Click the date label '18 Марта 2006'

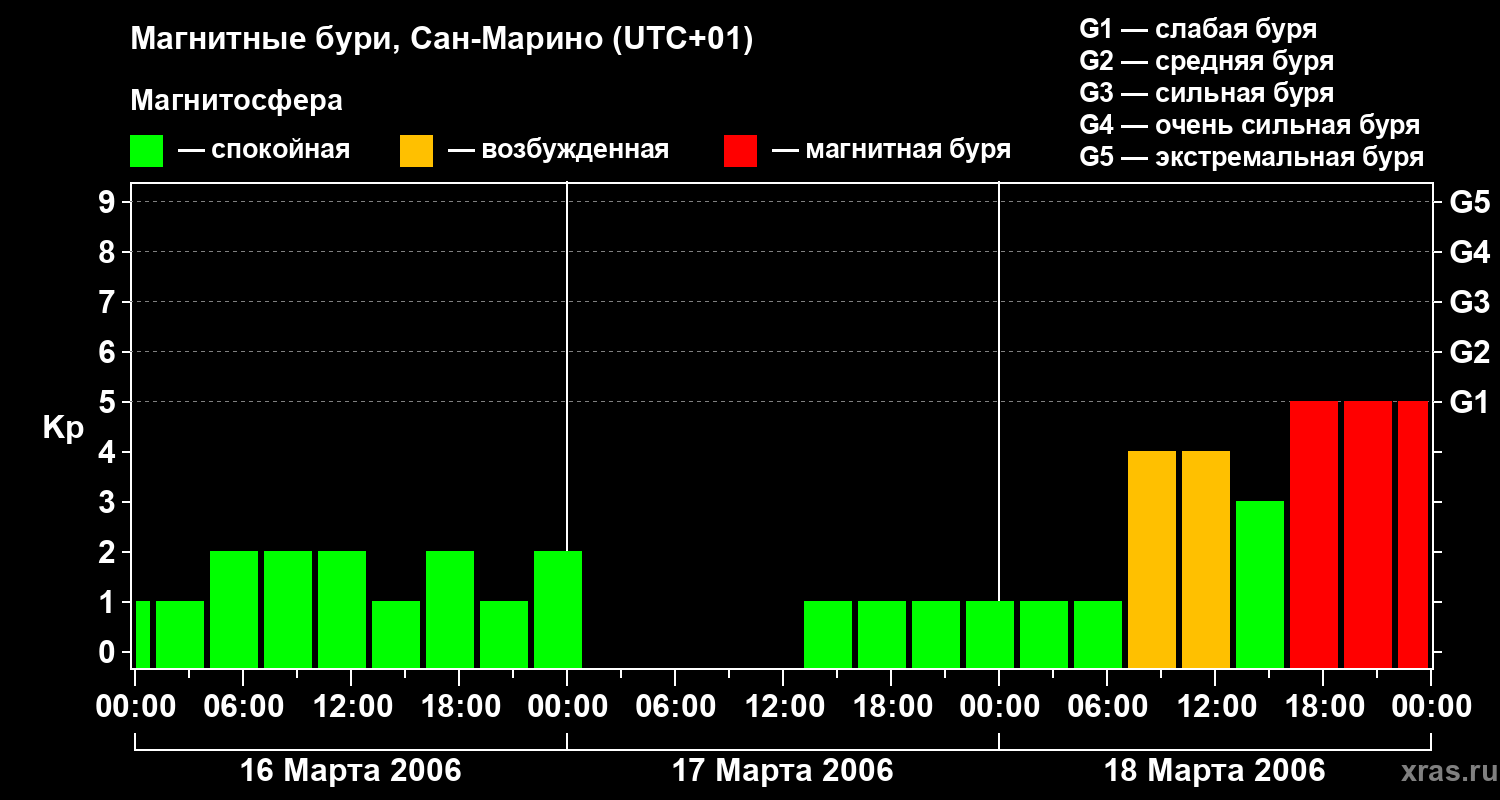[x=1215, y=771]
